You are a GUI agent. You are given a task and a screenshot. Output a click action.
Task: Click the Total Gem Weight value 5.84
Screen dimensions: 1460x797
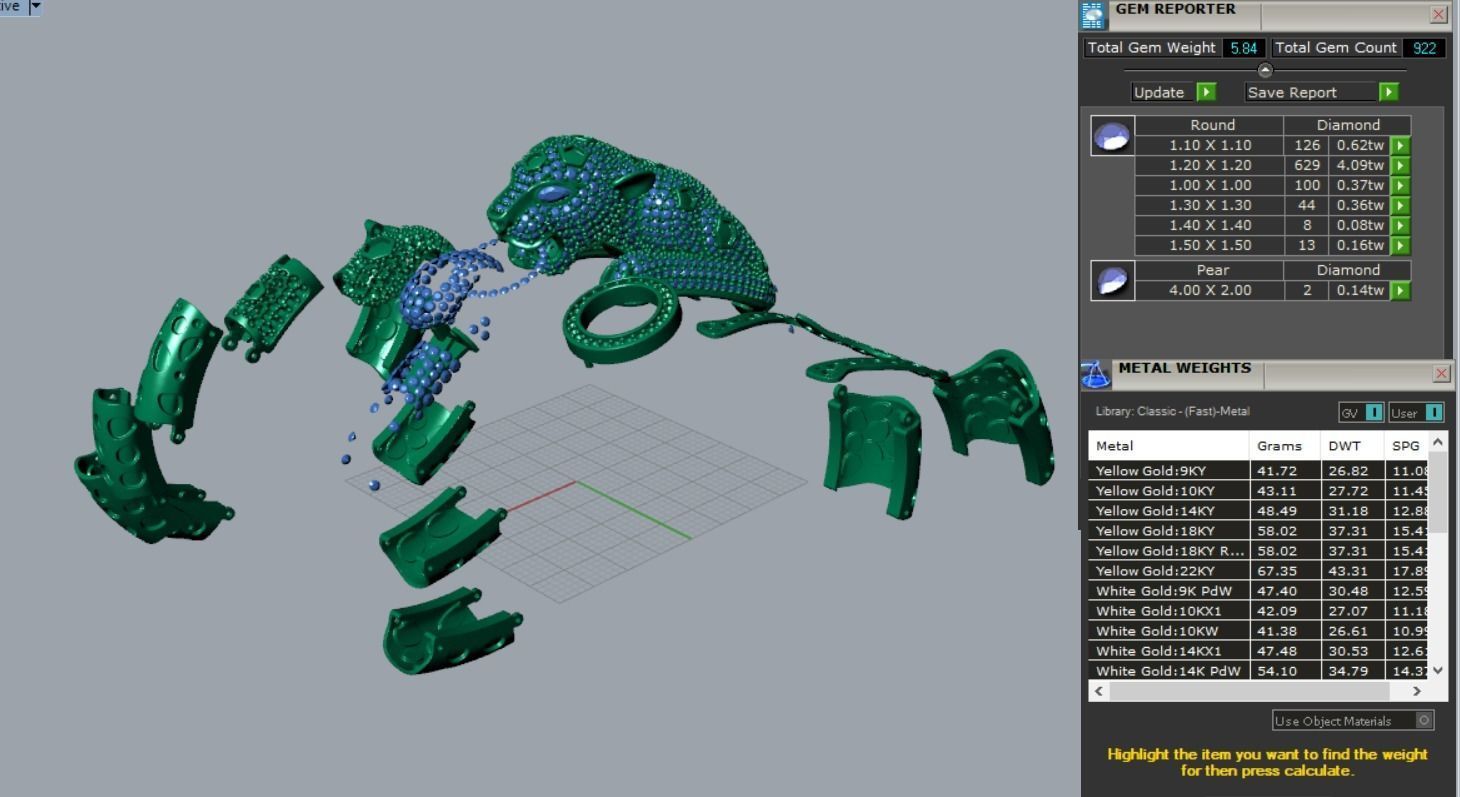pyautogui.click(x=1243, y=47)
